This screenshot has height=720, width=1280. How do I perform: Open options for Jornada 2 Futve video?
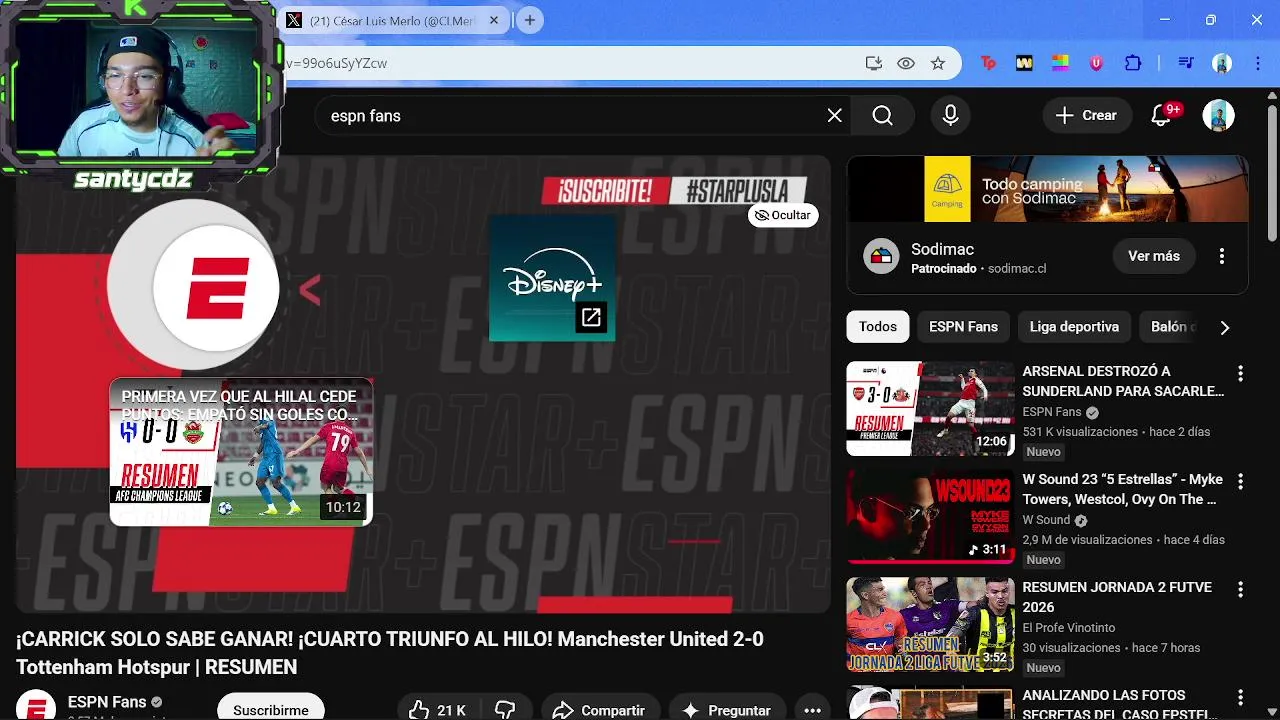(x=1240, y=590)
